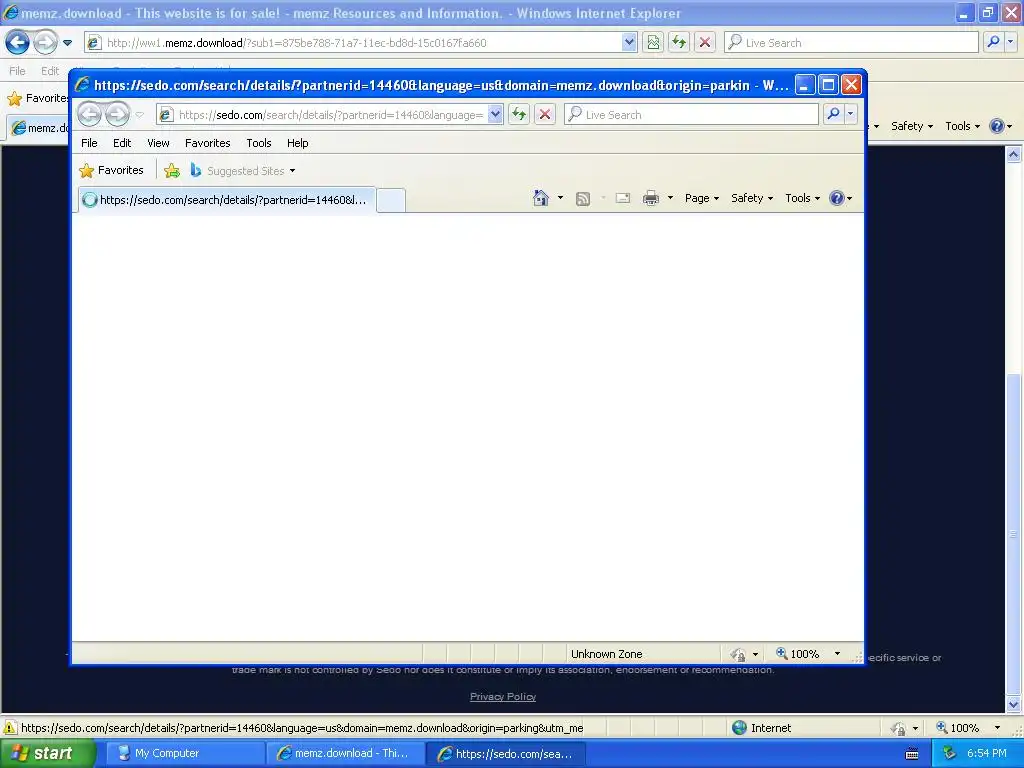Open the View menu in the sedo popup

(158, 143)
